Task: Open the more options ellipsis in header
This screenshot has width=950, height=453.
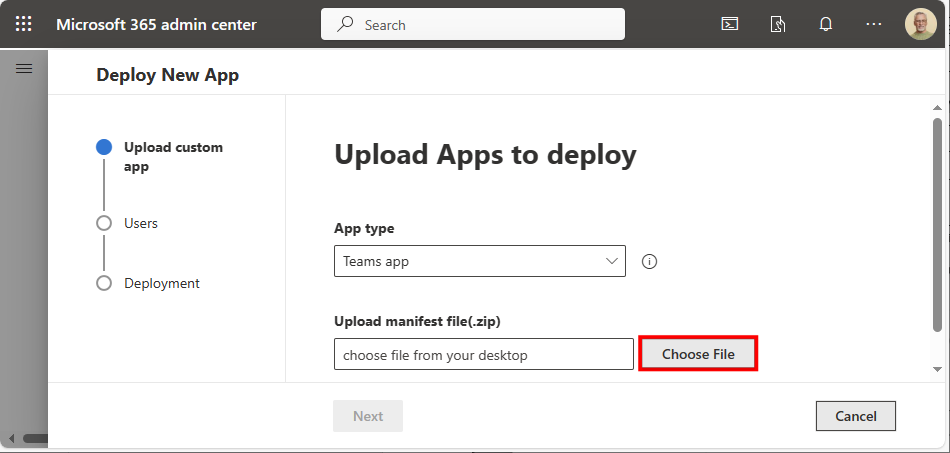Action: (x=873, y=24)
